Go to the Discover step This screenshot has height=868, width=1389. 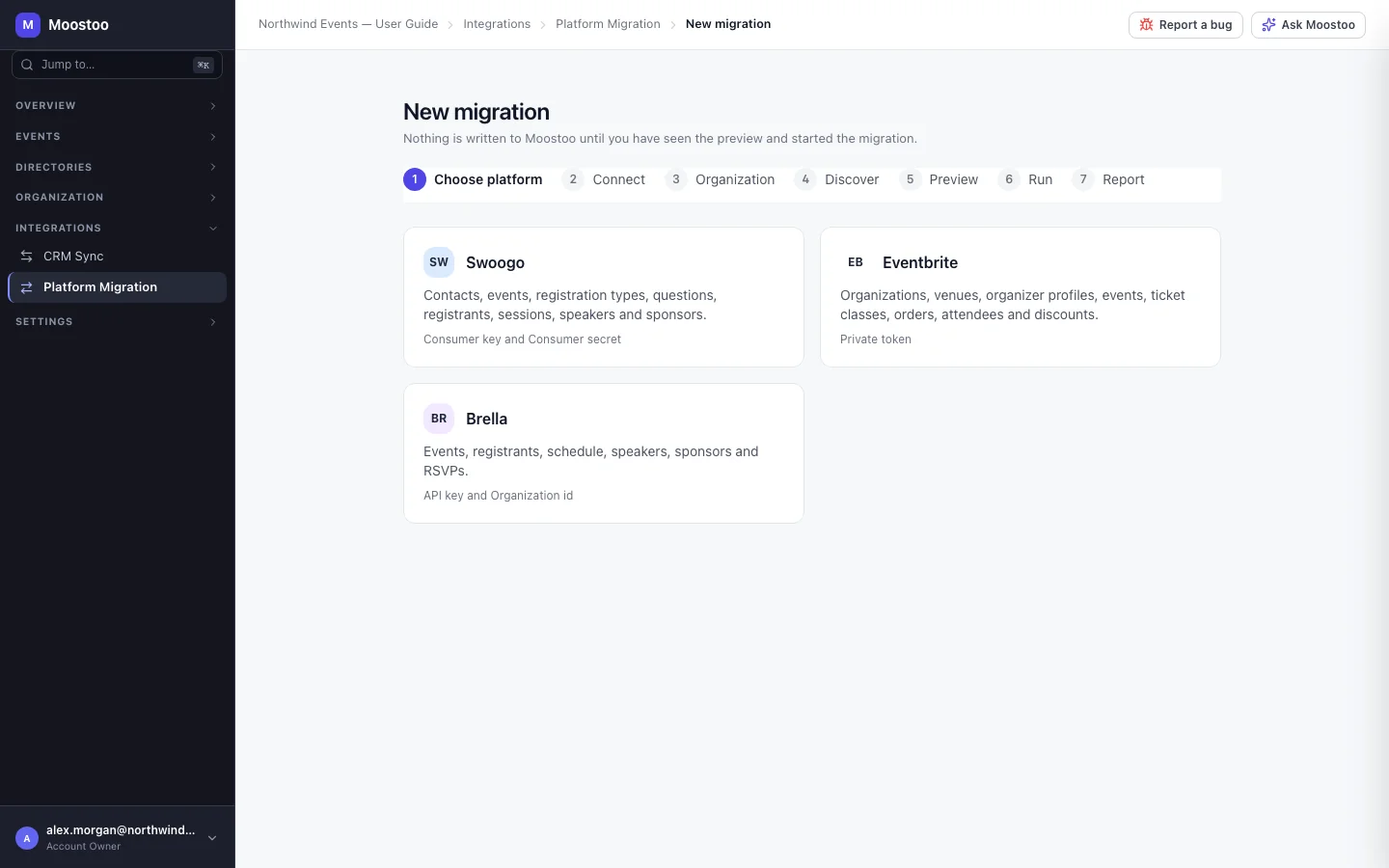coord(836,179)
